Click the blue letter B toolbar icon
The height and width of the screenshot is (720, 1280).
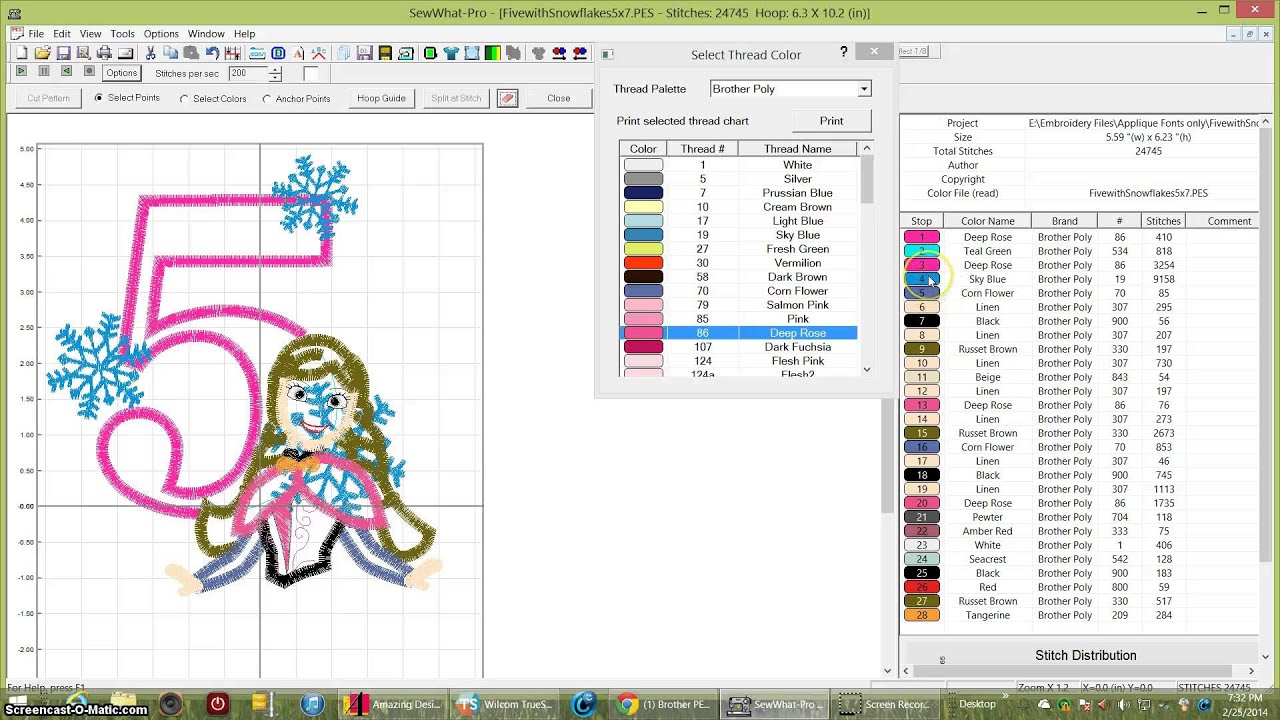click(278, 53)
